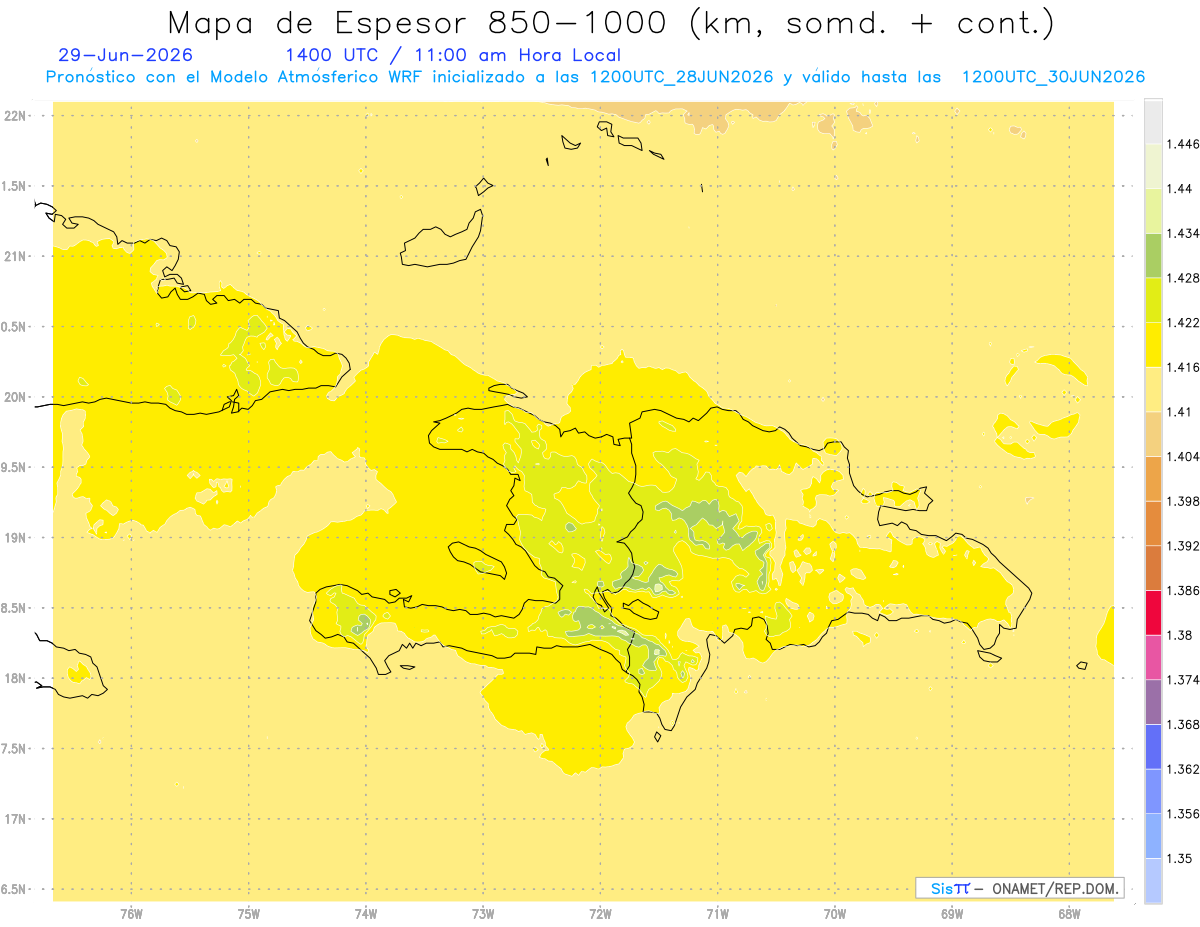Click the 20N latitude label
Image resolution: width=1200 pixels, height=927 pixels.
pos(14,397)
